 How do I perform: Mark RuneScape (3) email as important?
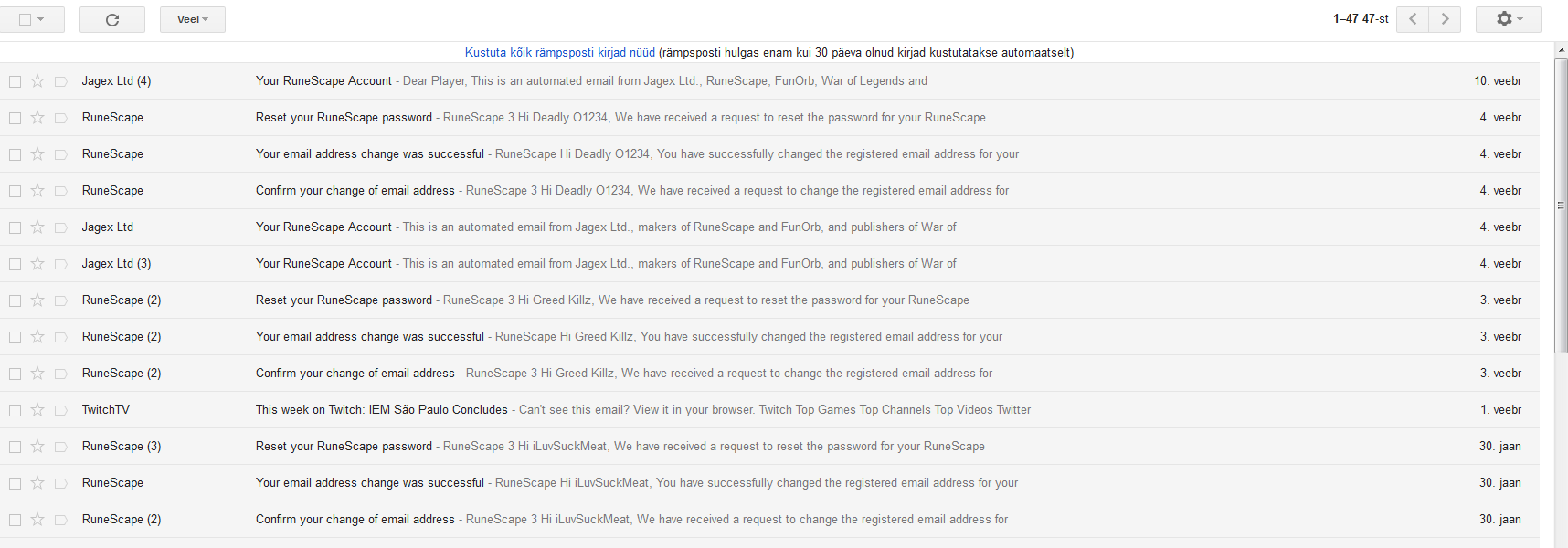click(x=60, y=447)
